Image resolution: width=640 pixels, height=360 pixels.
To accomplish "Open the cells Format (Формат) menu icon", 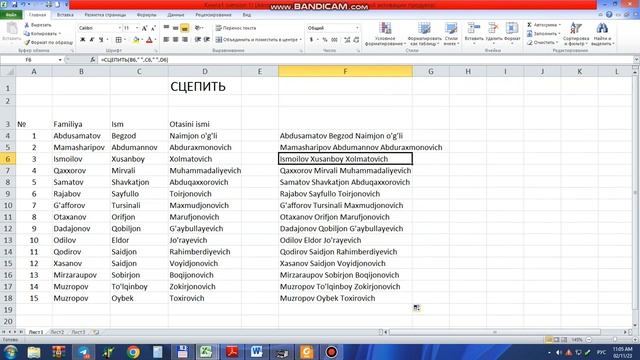I will tap(512, 29).
